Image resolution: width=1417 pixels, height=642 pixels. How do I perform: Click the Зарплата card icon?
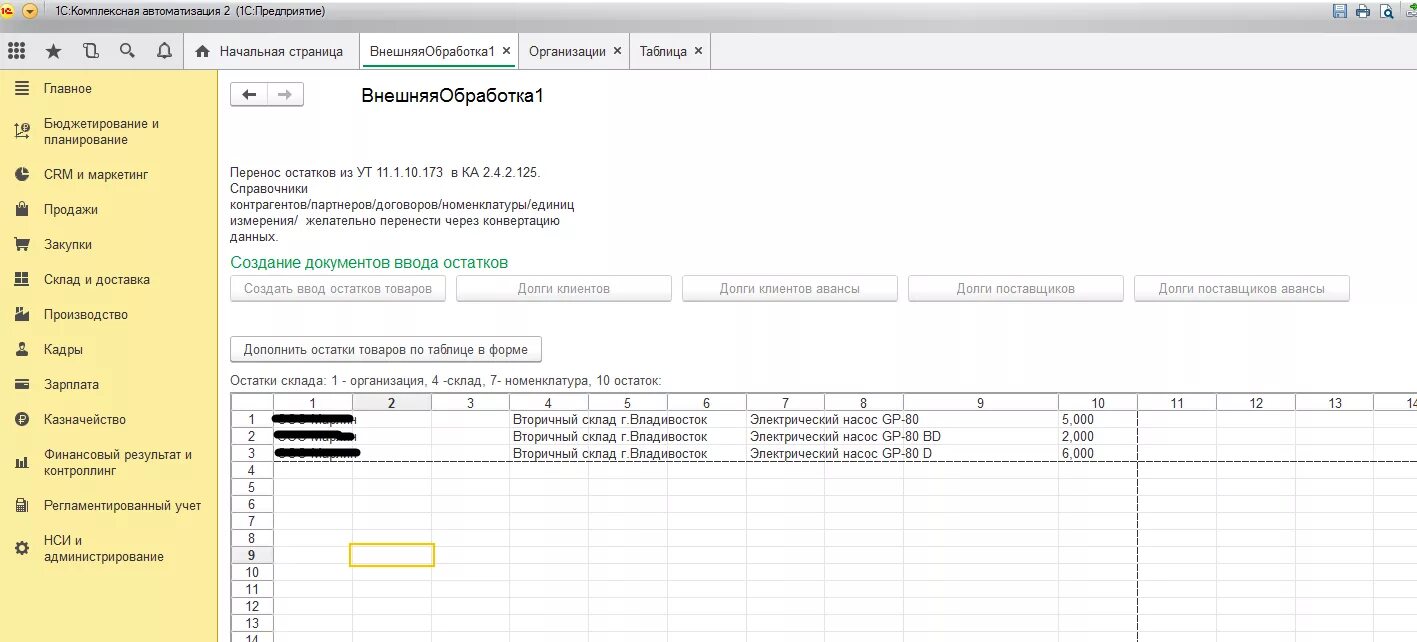click(22, 384)
